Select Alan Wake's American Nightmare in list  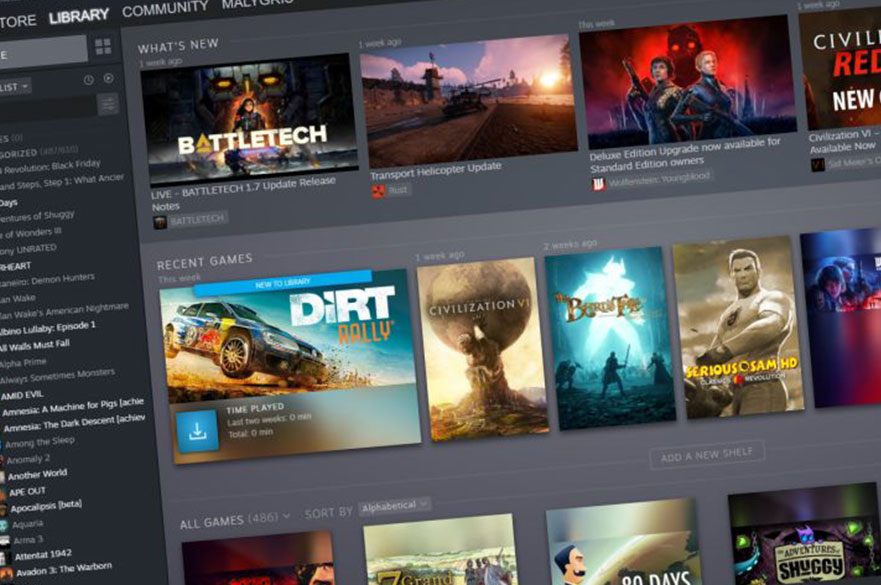(x=64, y=311)
